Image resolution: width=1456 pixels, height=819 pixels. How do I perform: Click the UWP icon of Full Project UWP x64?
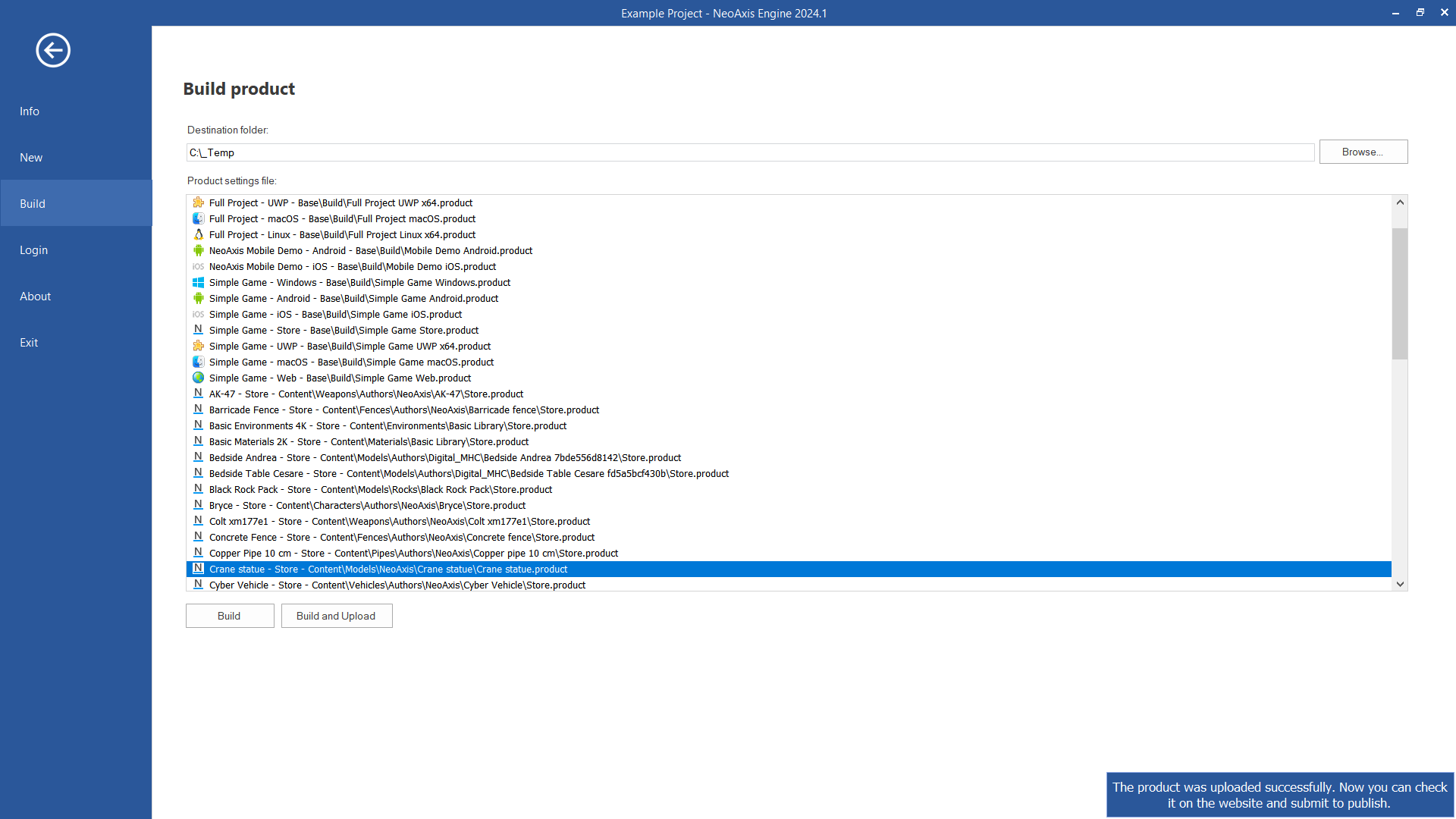(x=198, y=202)
